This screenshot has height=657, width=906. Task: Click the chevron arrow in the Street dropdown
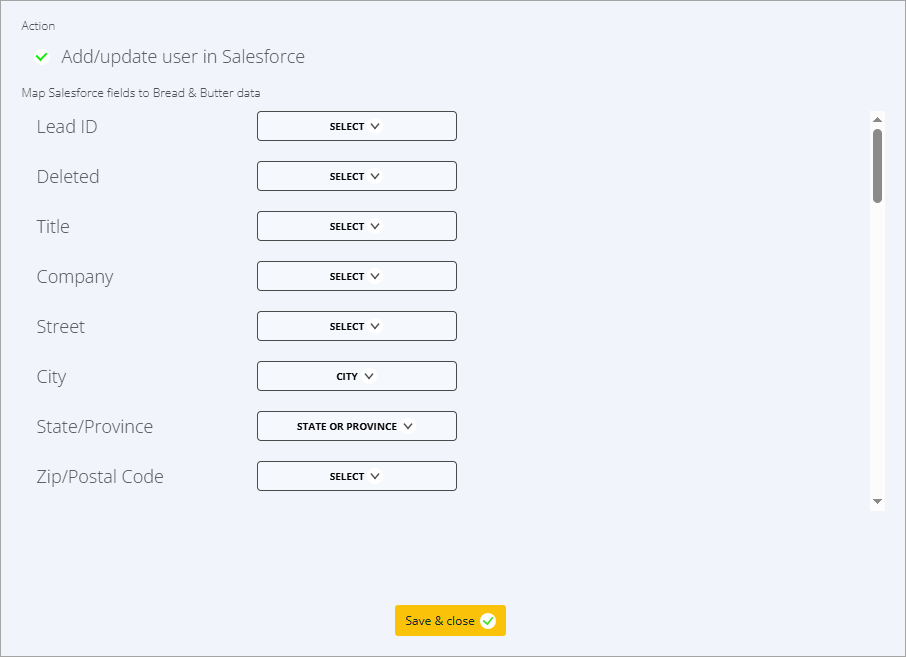point(375,327)
